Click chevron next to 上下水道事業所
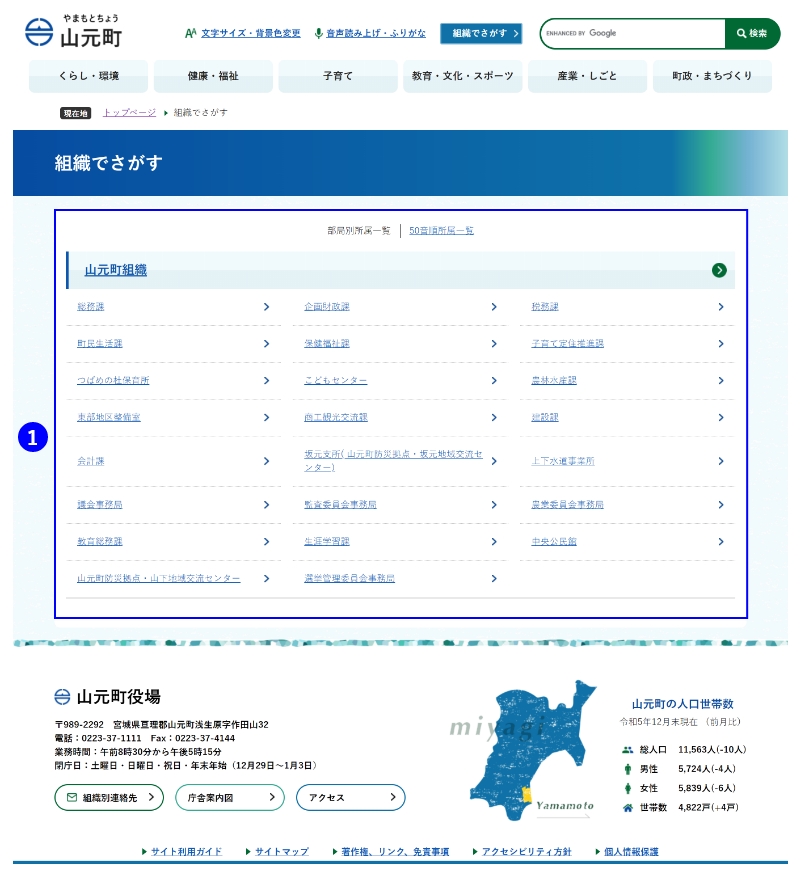The height and width of the screenshot is (874, 800). (x=721, y=462)
